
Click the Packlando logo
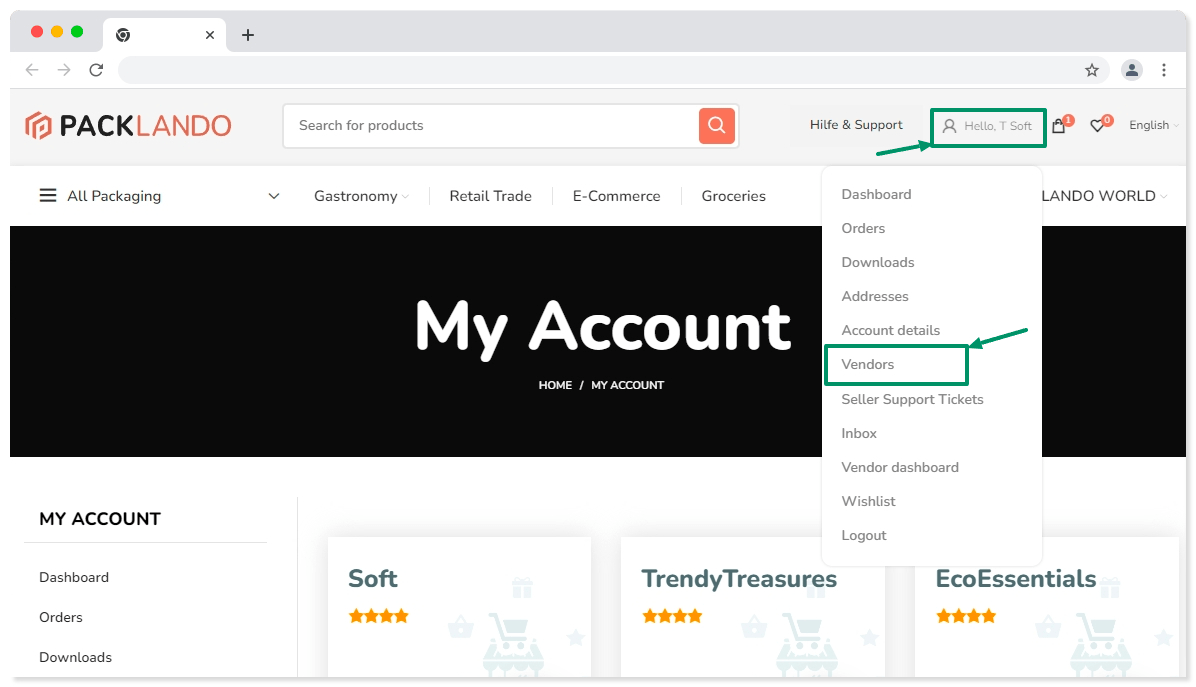[128, 126]
